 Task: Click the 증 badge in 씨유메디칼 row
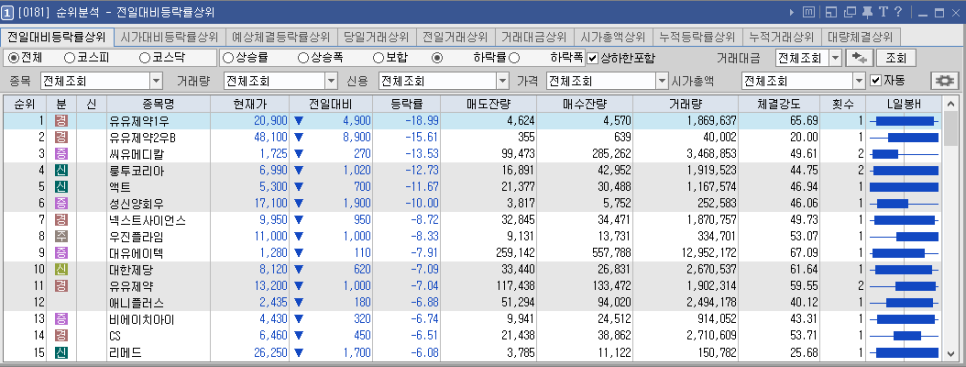61,153
